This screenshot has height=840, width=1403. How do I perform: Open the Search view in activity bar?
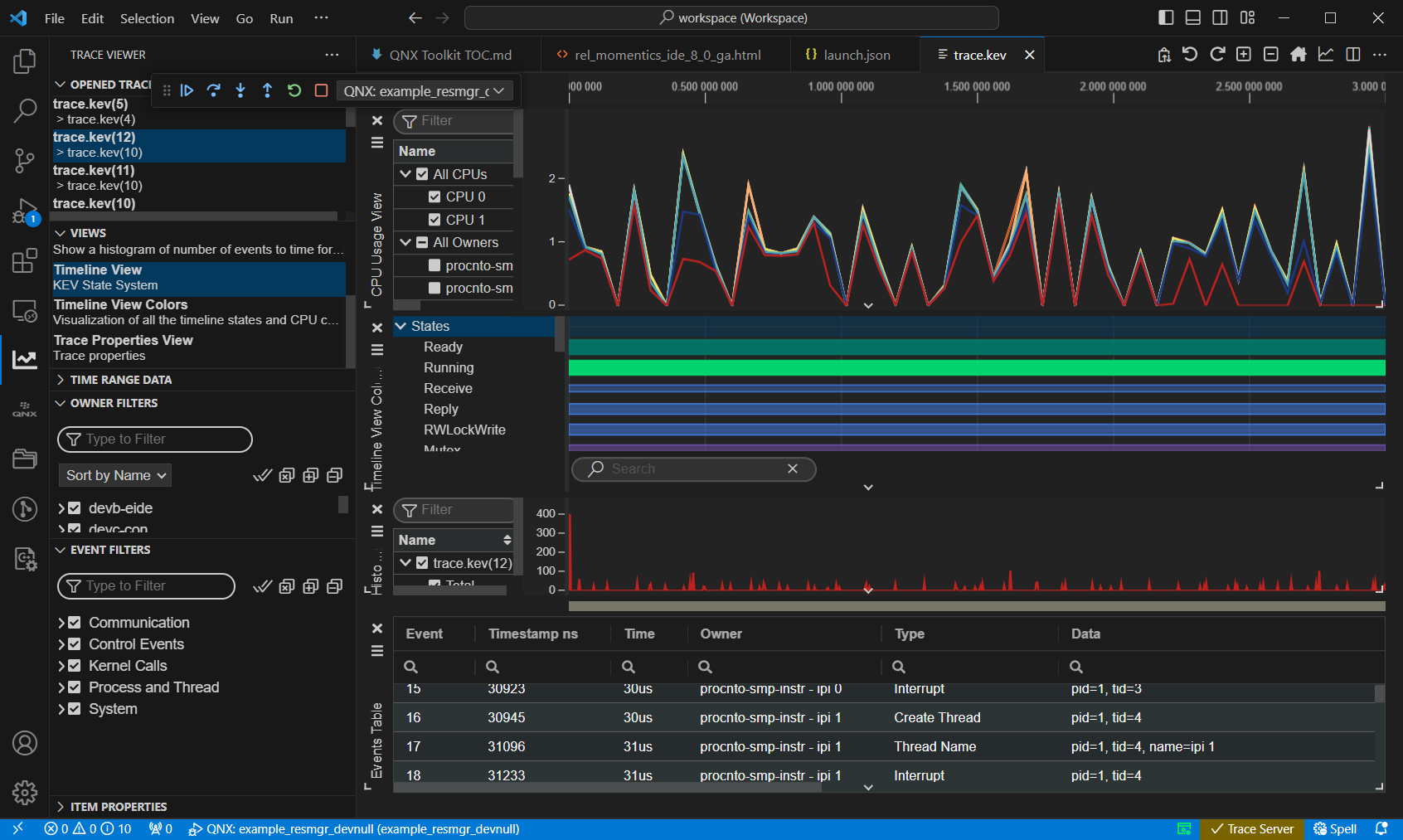[25, 110]
